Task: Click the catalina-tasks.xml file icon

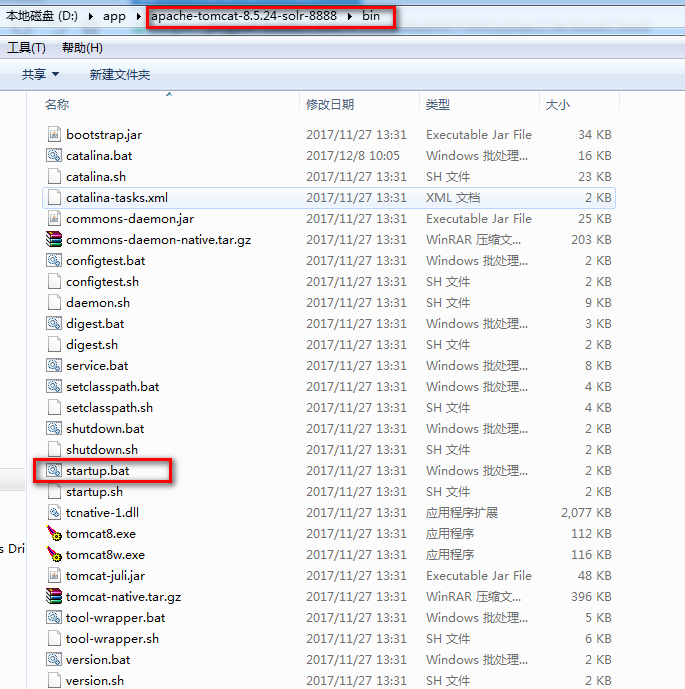Action: click(x=54, y=197)
